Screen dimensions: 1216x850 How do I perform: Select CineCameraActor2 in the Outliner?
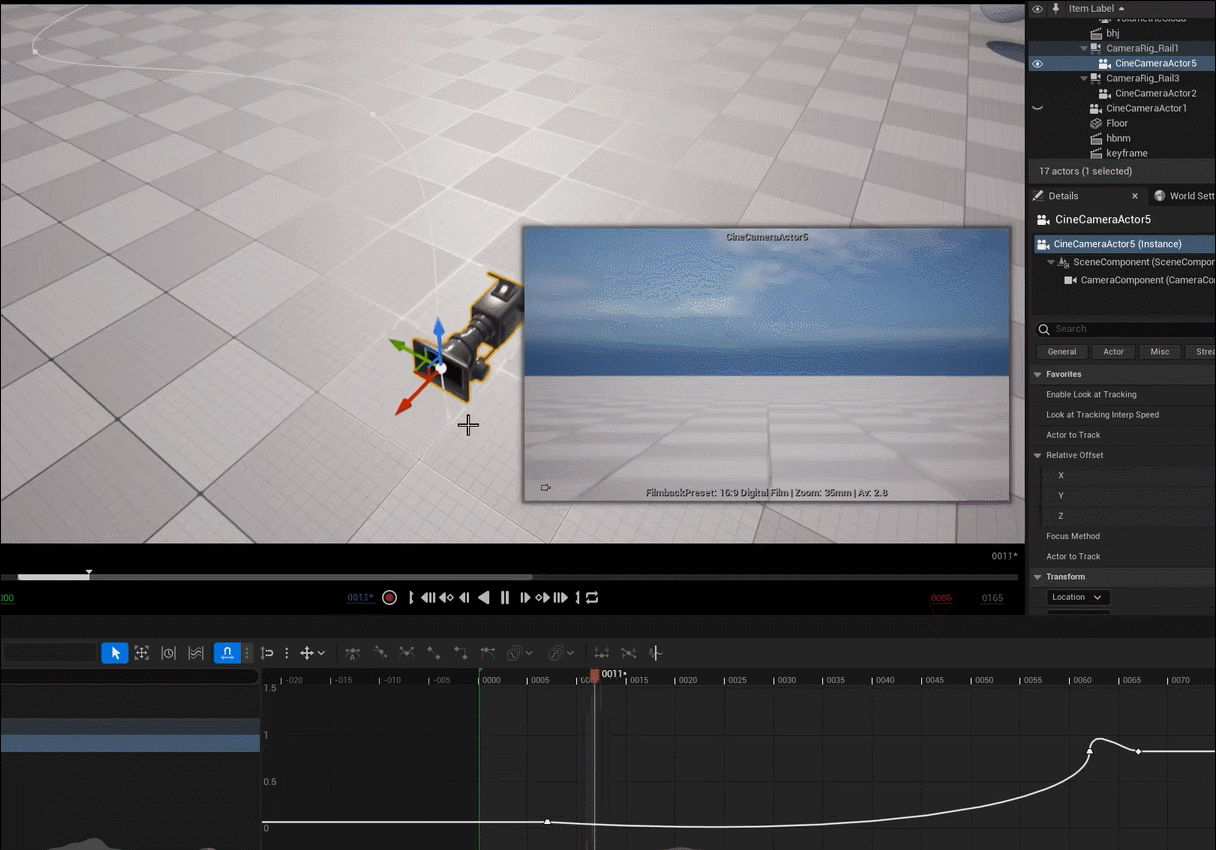(1155, 93)
